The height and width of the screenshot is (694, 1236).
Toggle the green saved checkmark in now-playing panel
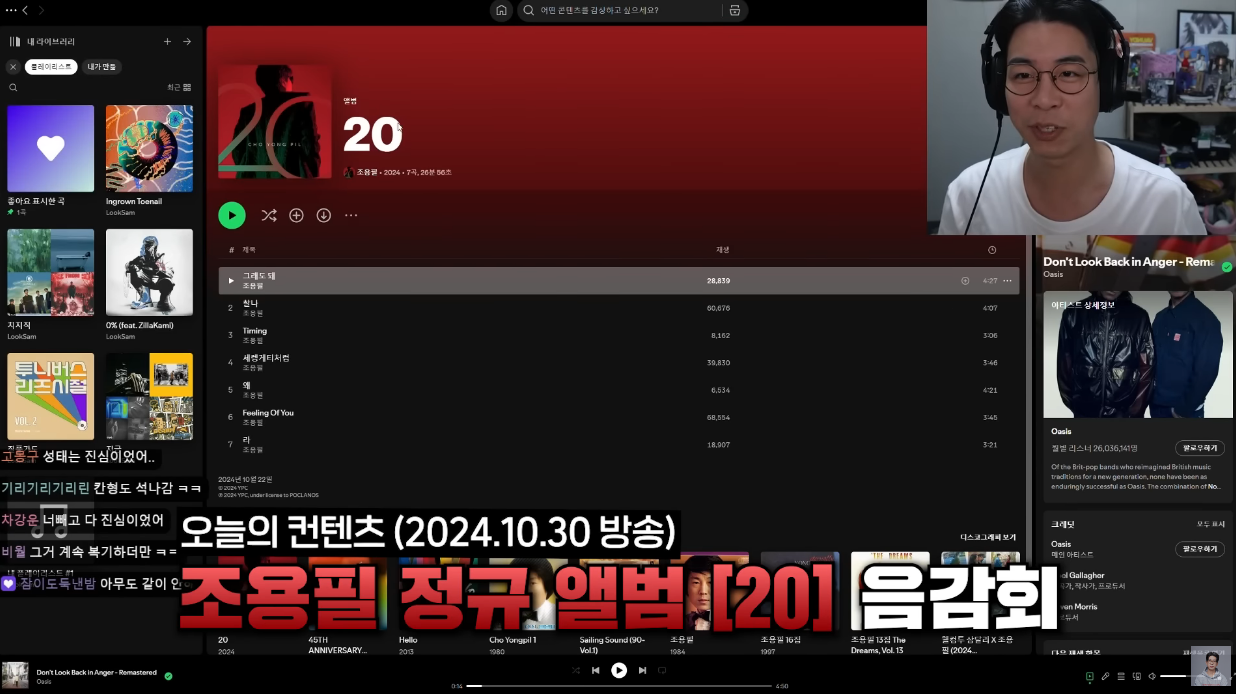tap(1227, 267)
